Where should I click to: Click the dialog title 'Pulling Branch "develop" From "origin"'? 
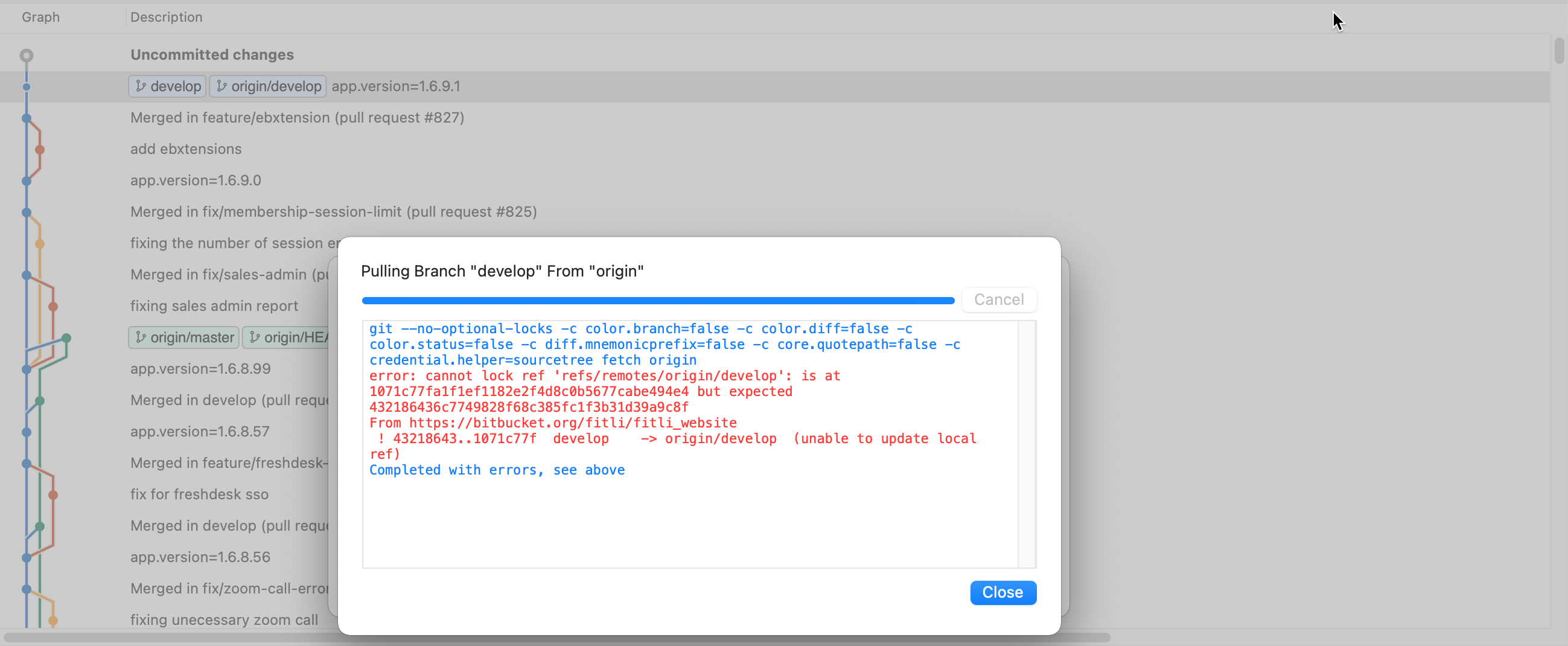[502, 271]
